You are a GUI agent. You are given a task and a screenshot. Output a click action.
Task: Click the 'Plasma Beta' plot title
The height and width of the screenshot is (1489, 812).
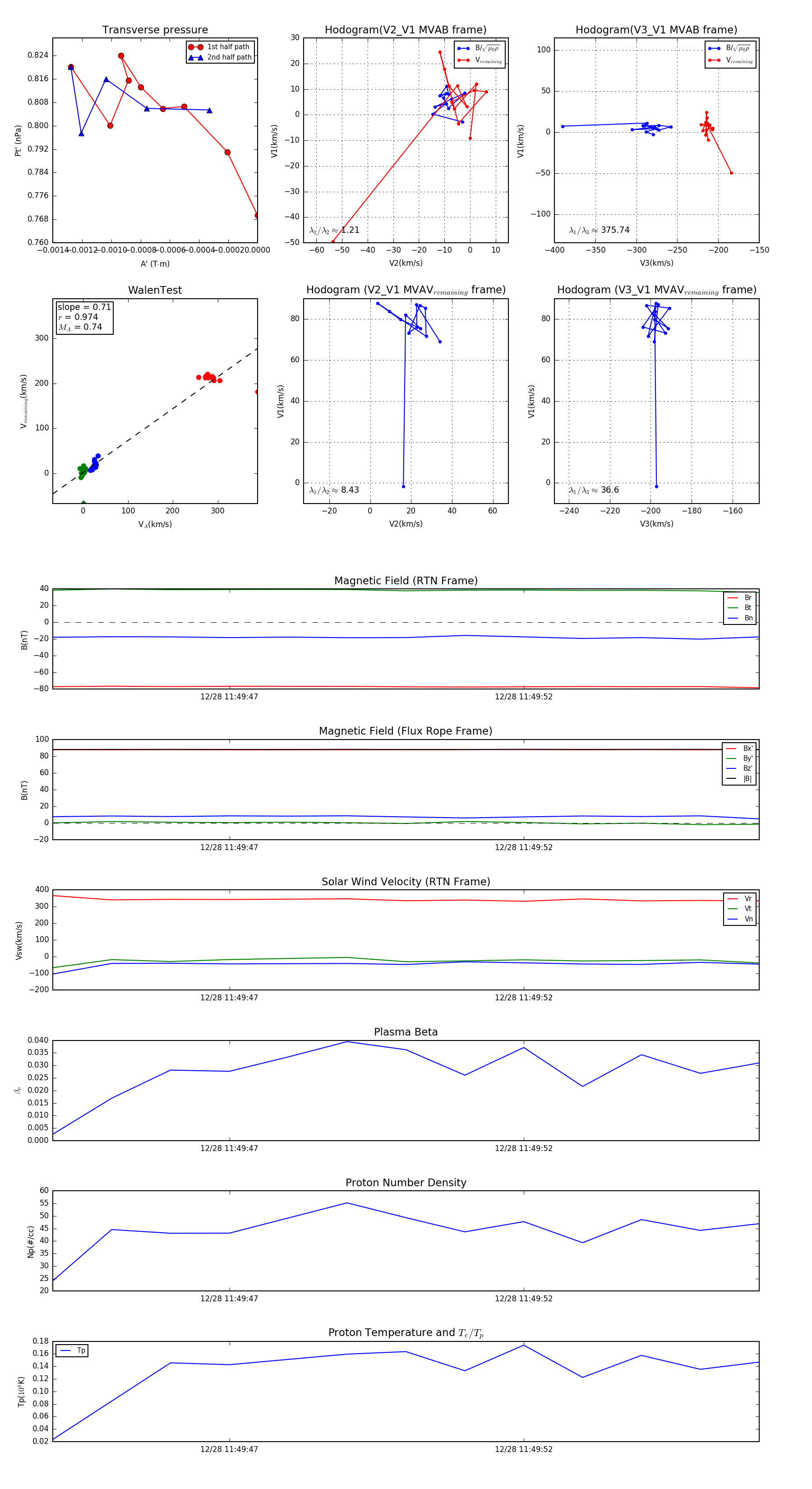point(406,1032)
